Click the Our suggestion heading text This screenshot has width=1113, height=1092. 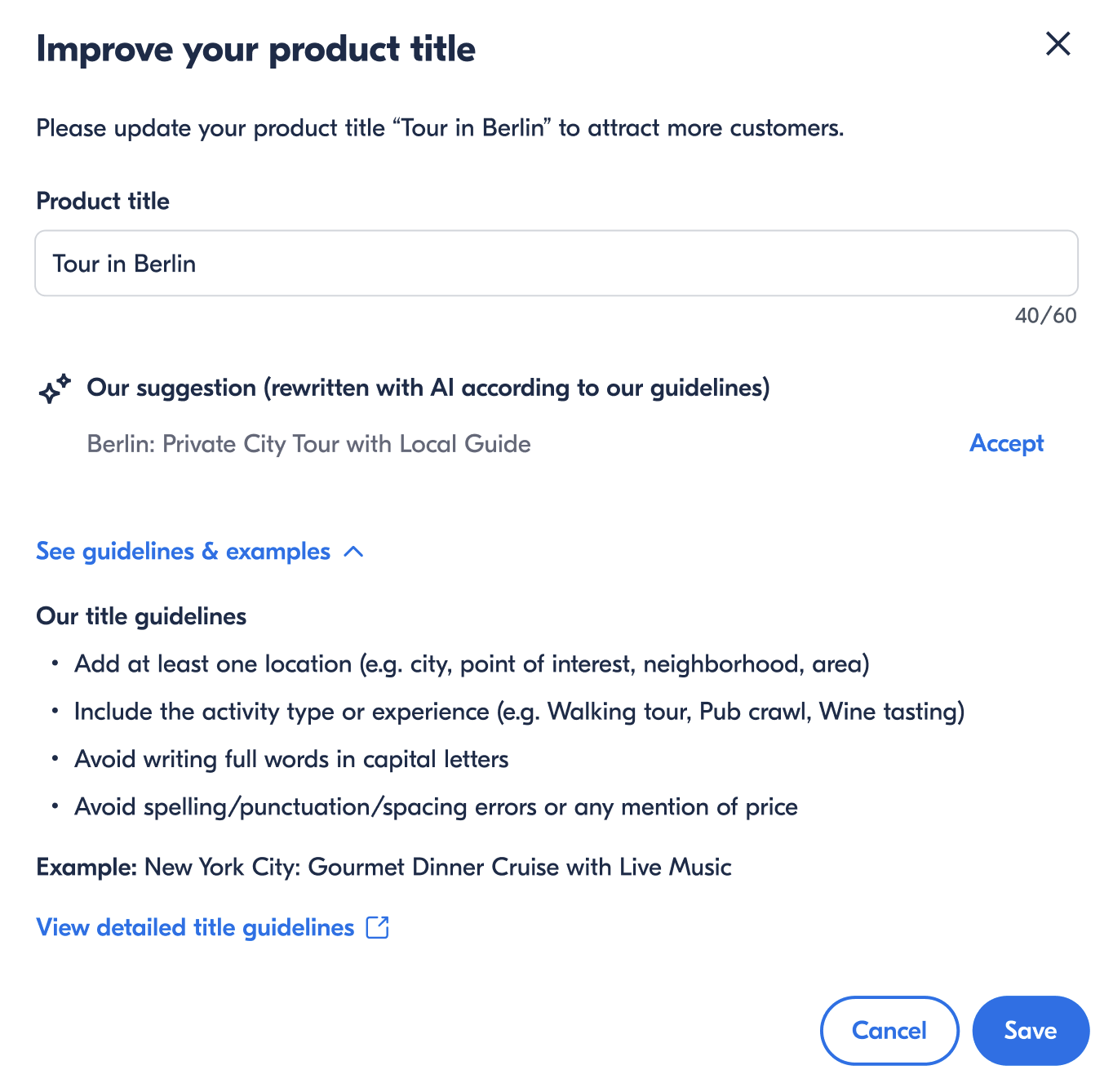click(x=428, y=388)
